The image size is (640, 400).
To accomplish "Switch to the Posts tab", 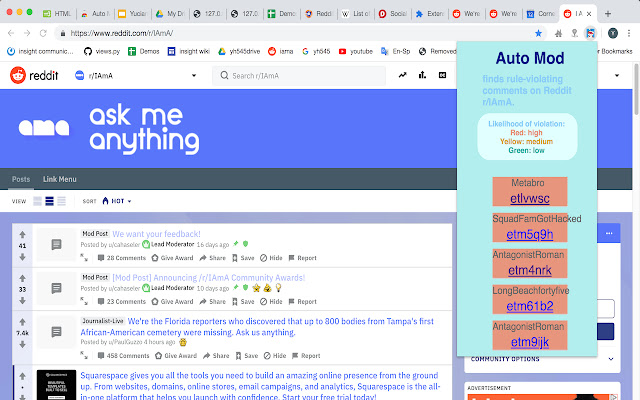I will pos(21,179).
